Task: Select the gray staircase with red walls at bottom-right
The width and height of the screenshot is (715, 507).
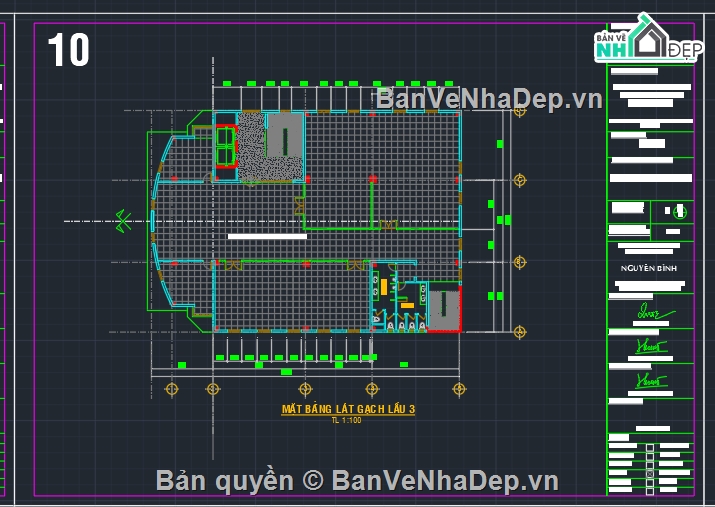Action: 445,310
